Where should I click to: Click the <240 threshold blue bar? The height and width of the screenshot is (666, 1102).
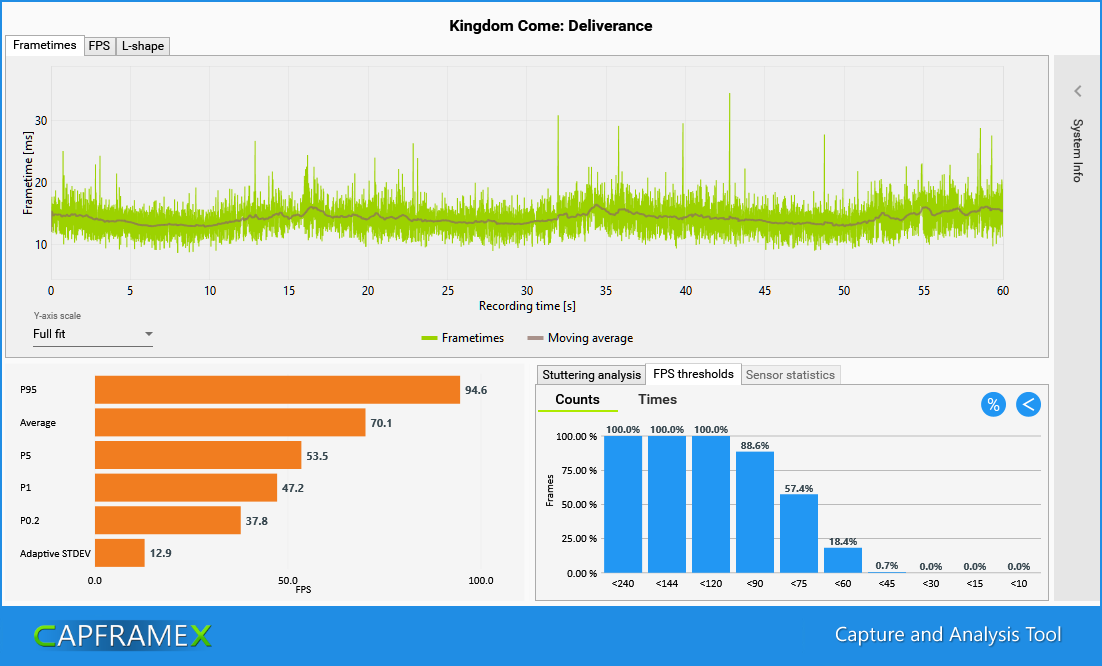[x=623, y=504]
